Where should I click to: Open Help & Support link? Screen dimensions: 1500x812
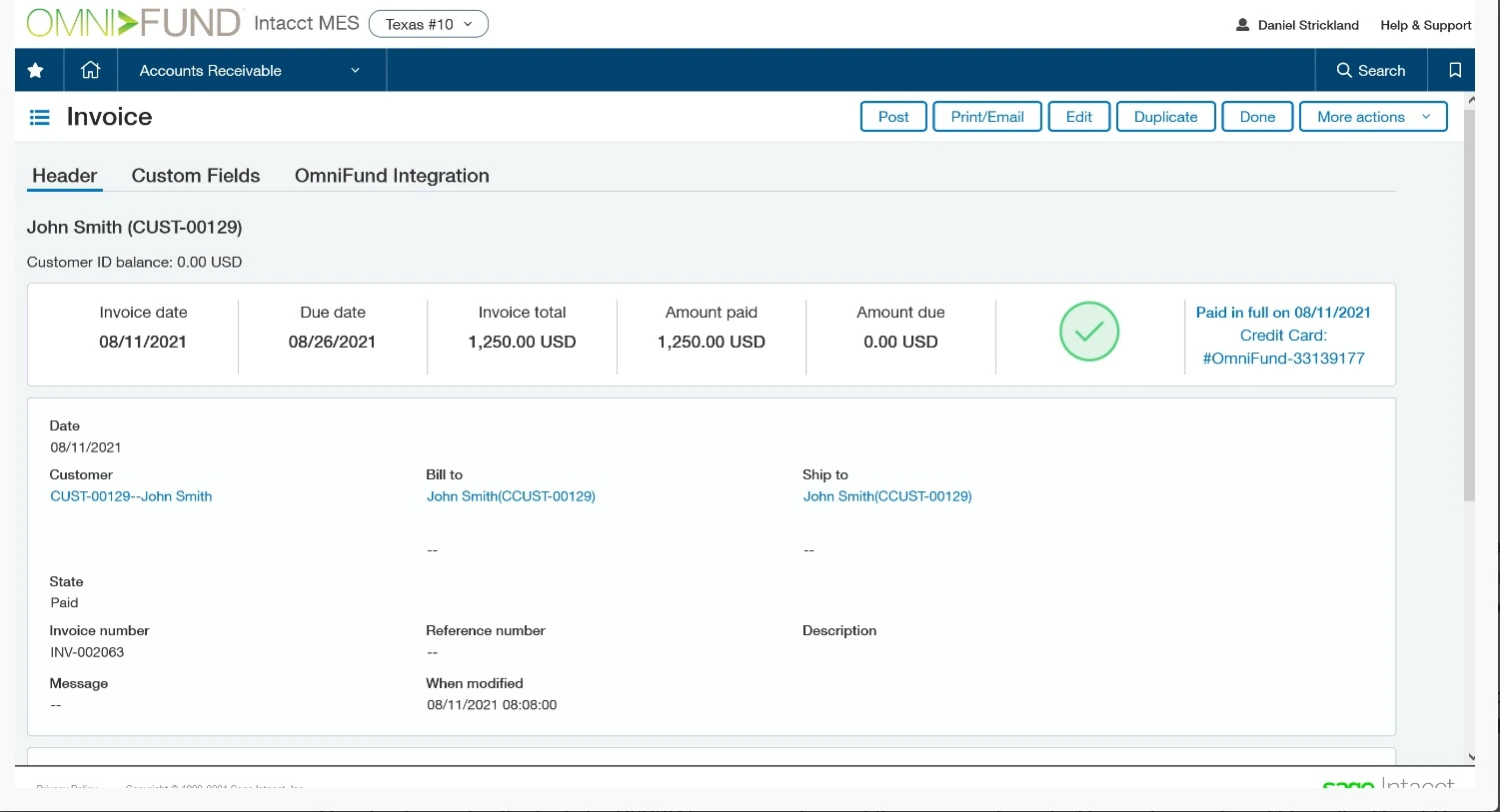(x=1426, y=25)
